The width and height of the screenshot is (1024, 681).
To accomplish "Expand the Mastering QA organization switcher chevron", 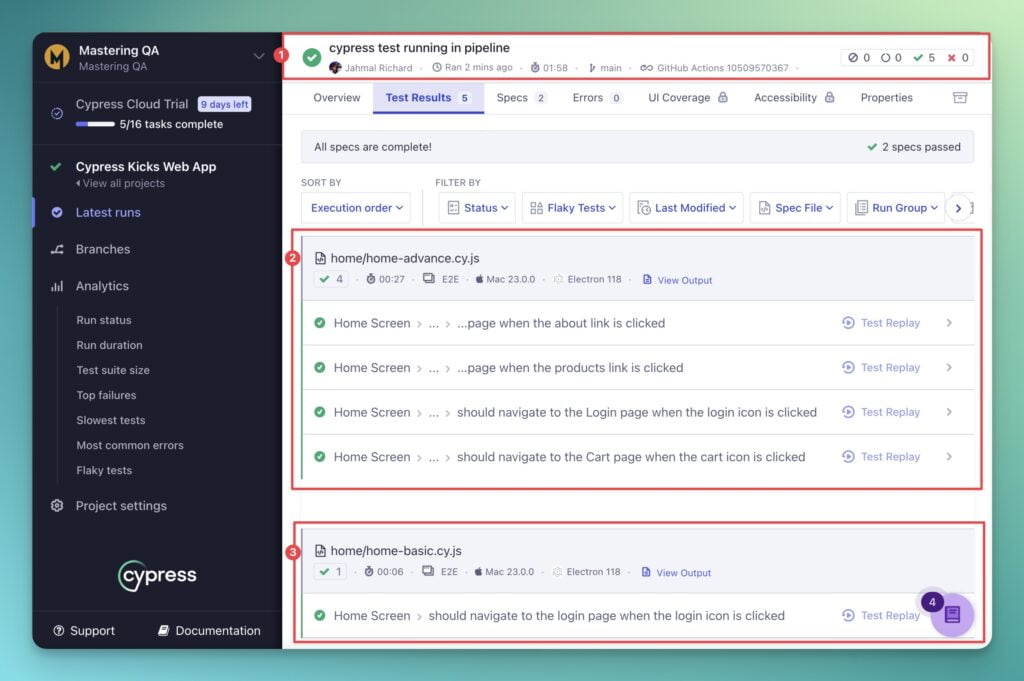I will 259,56.
